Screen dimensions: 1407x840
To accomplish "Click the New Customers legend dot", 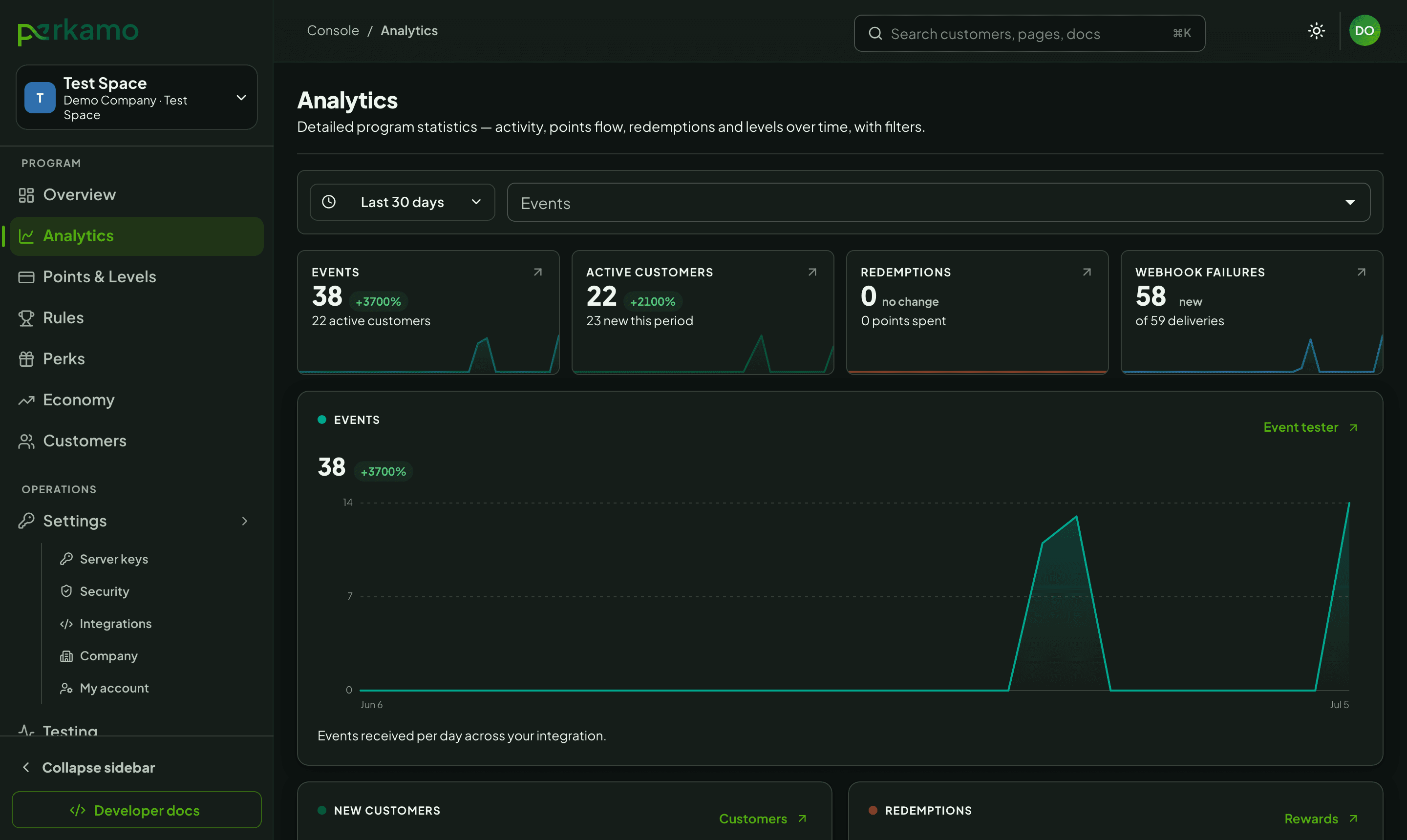I will pyautogui.click(x=322, y=811).
